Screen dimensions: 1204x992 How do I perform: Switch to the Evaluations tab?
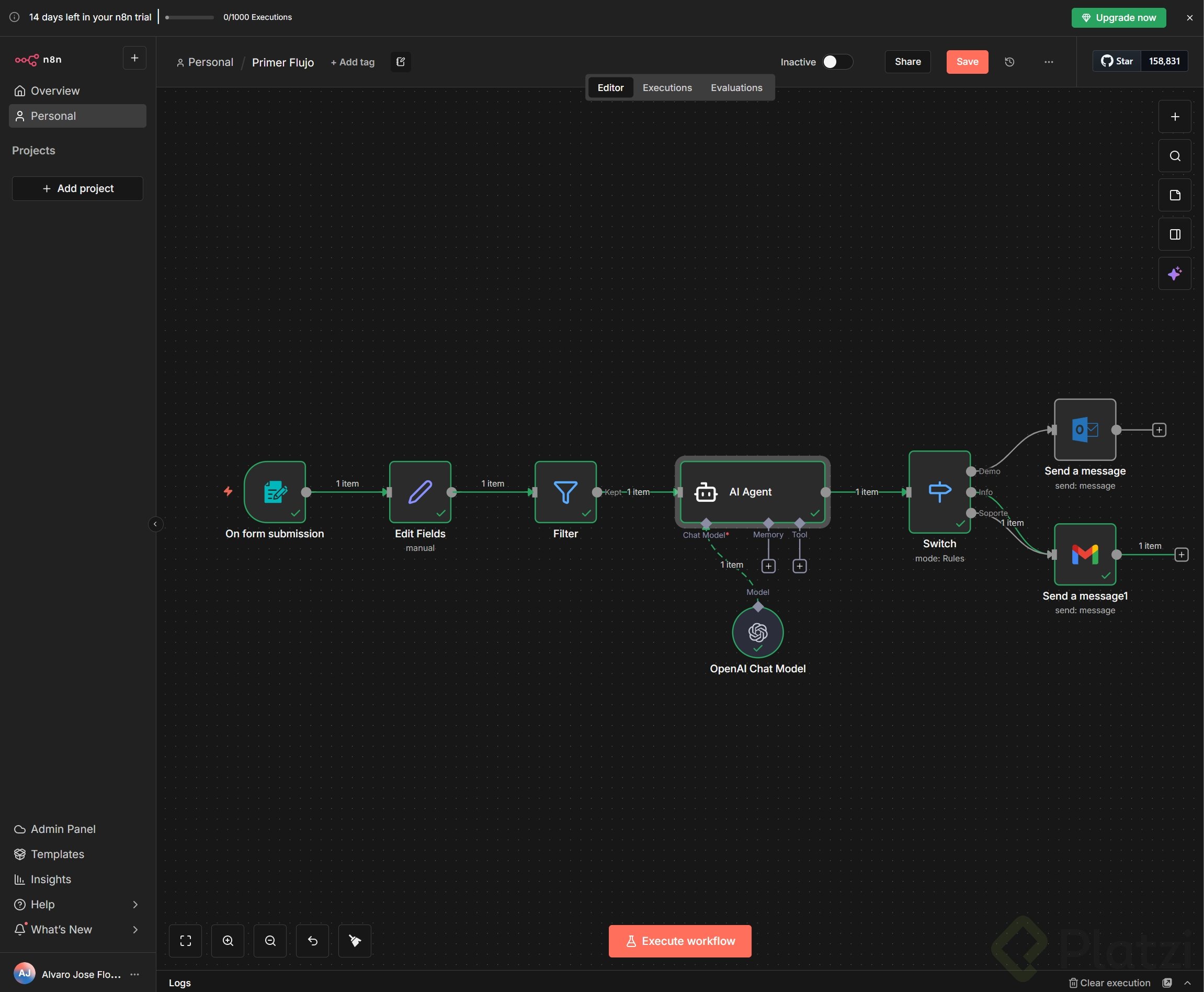[x=736, y=87]
